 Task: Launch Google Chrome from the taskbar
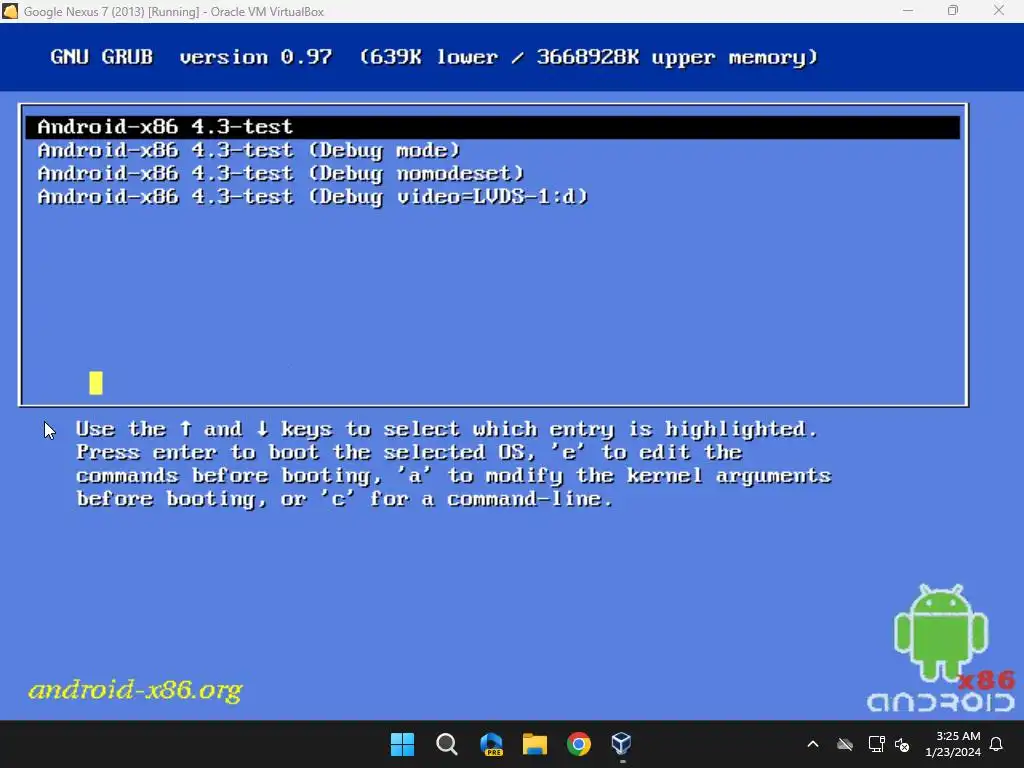tap(579, 744)
